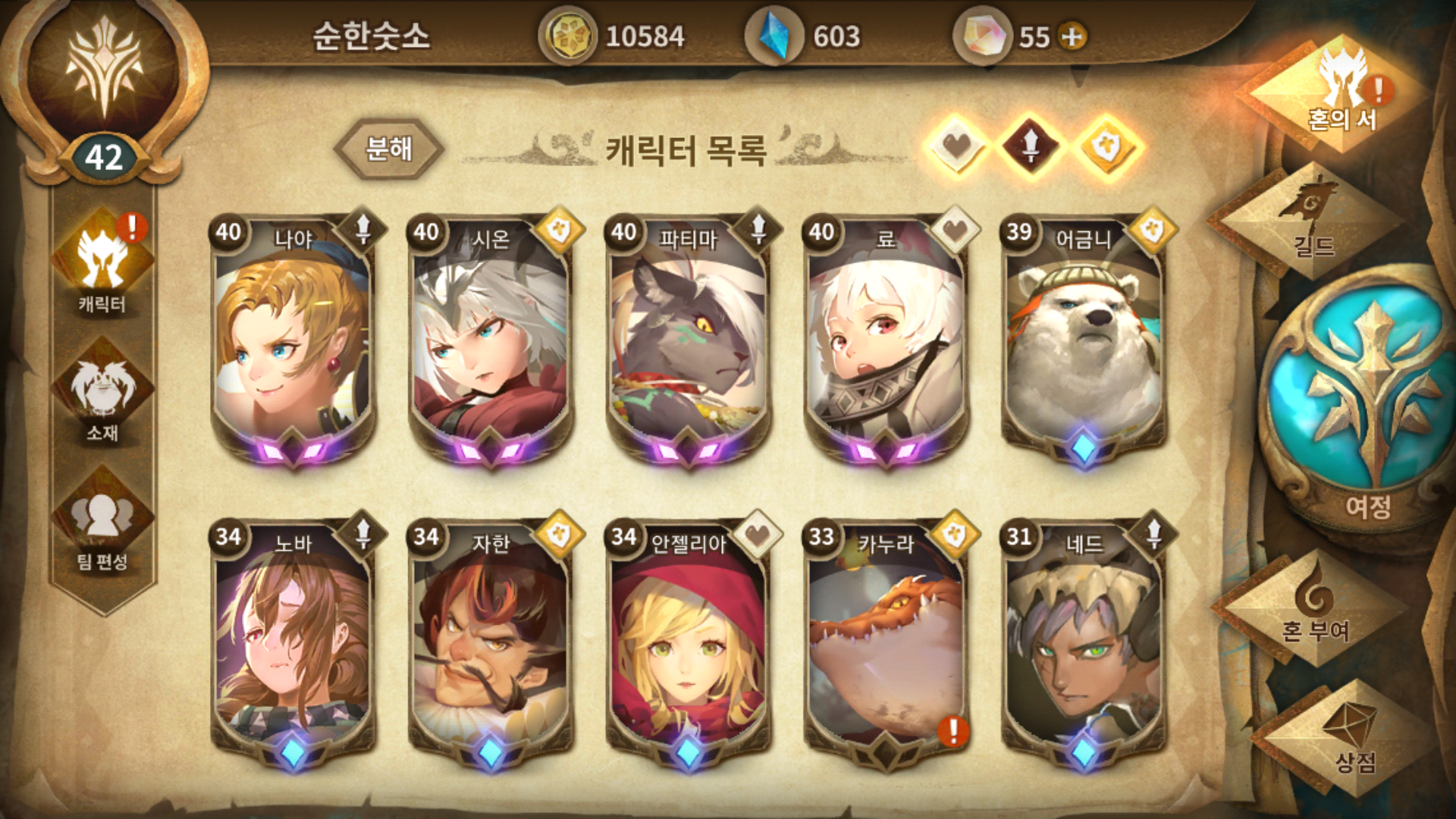Viewport: 1456px width, 819px height.
Task: Tap the 분해 dismantle button
Action: click(389, 149)
